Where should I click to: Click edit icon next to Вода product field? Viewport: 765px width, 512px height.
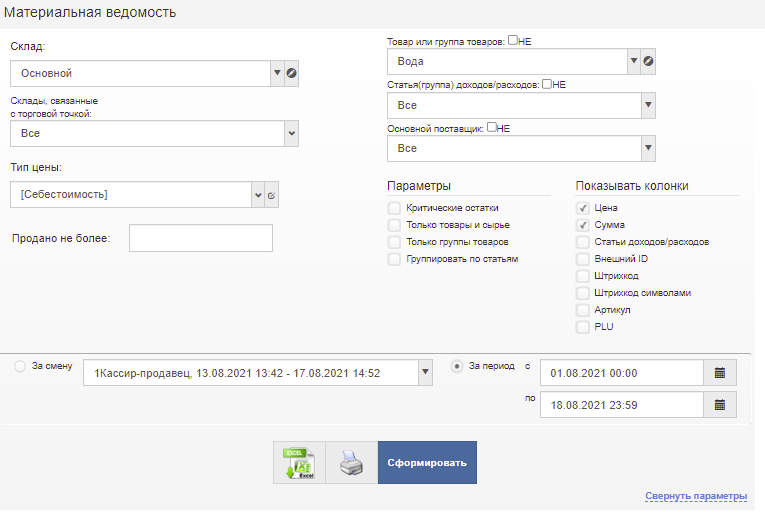[648, 61]
